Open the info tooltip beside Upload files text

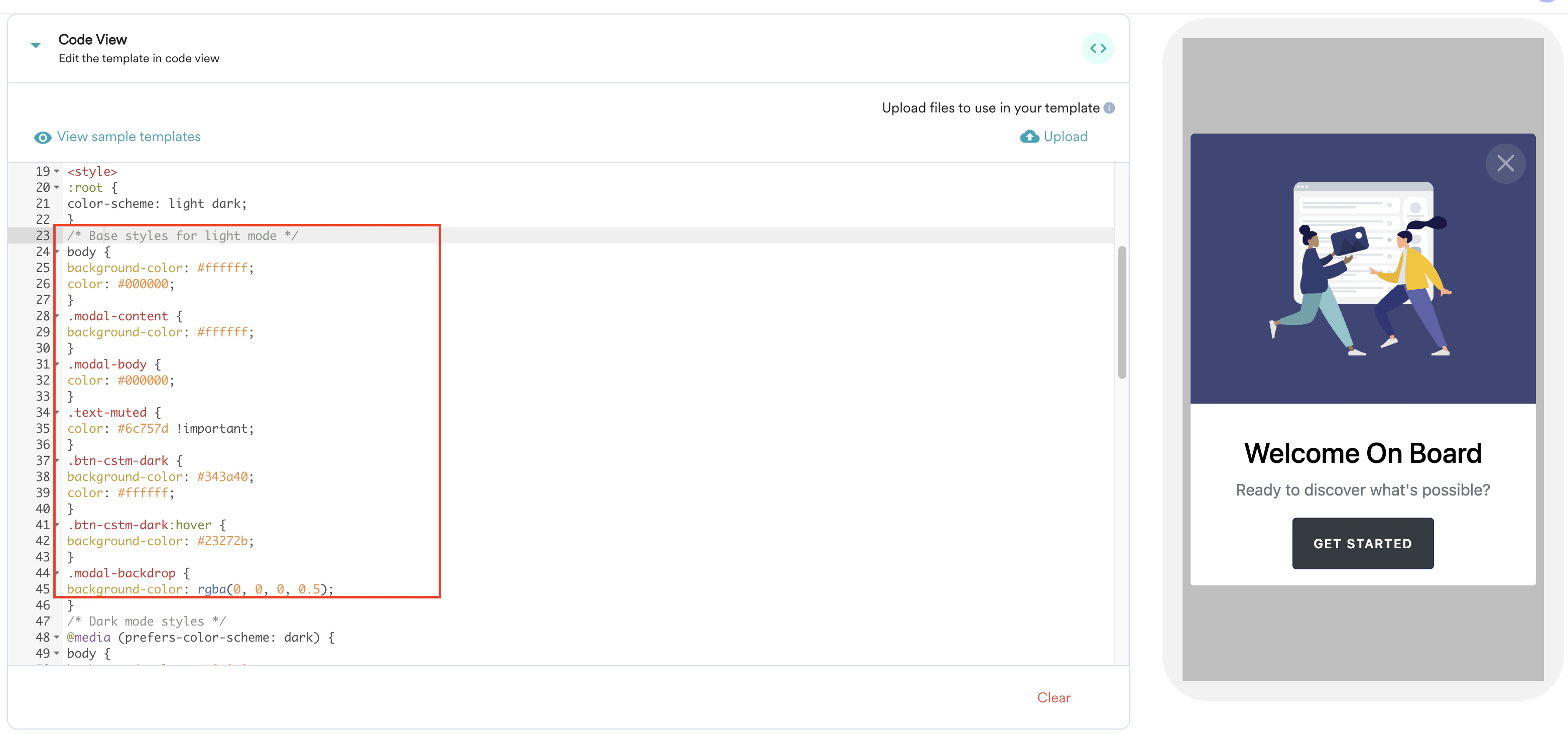click(1110, 108)
